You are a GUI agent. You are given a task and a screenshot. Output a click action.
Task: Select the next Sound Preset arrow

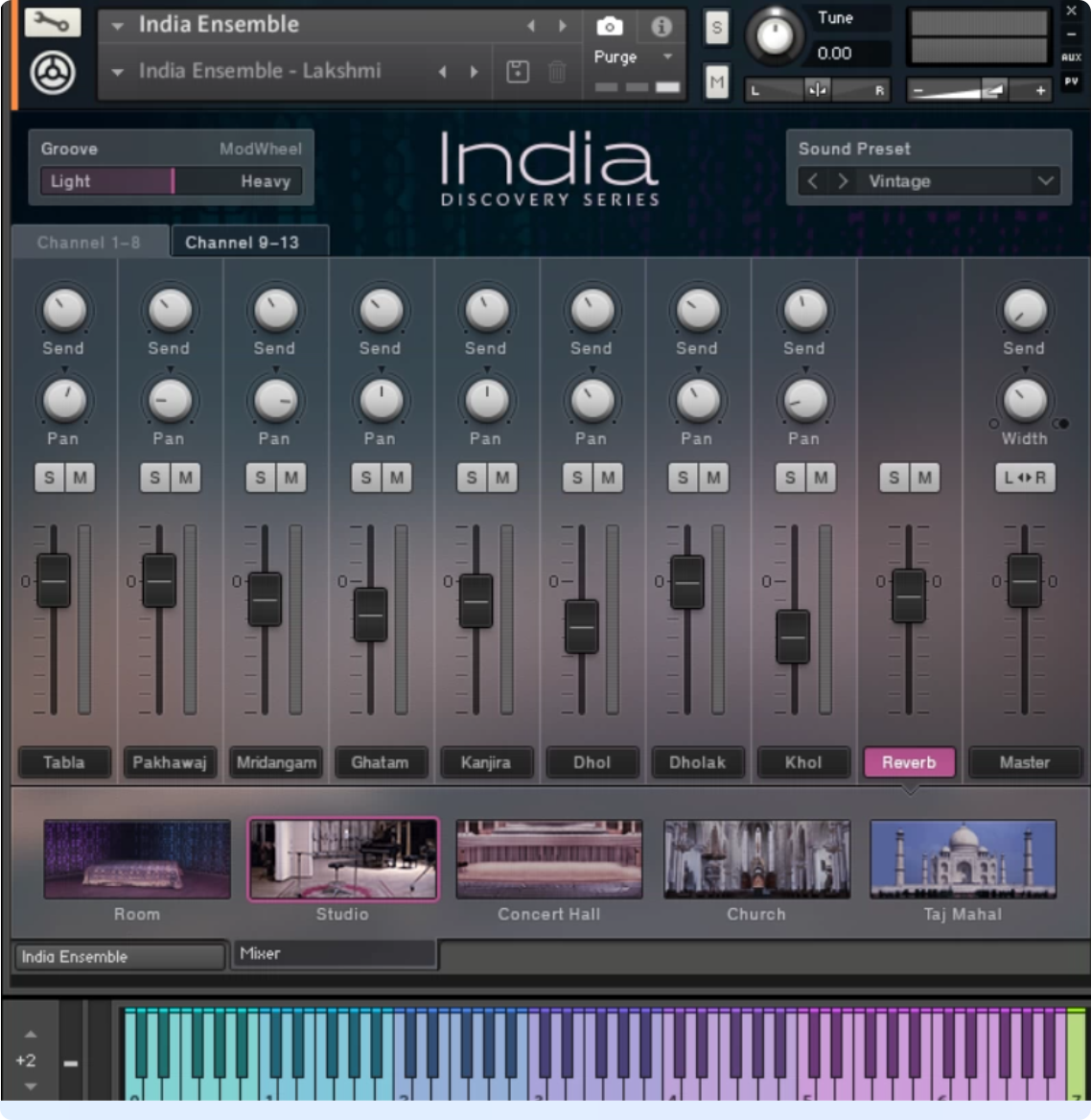(843, 180)
